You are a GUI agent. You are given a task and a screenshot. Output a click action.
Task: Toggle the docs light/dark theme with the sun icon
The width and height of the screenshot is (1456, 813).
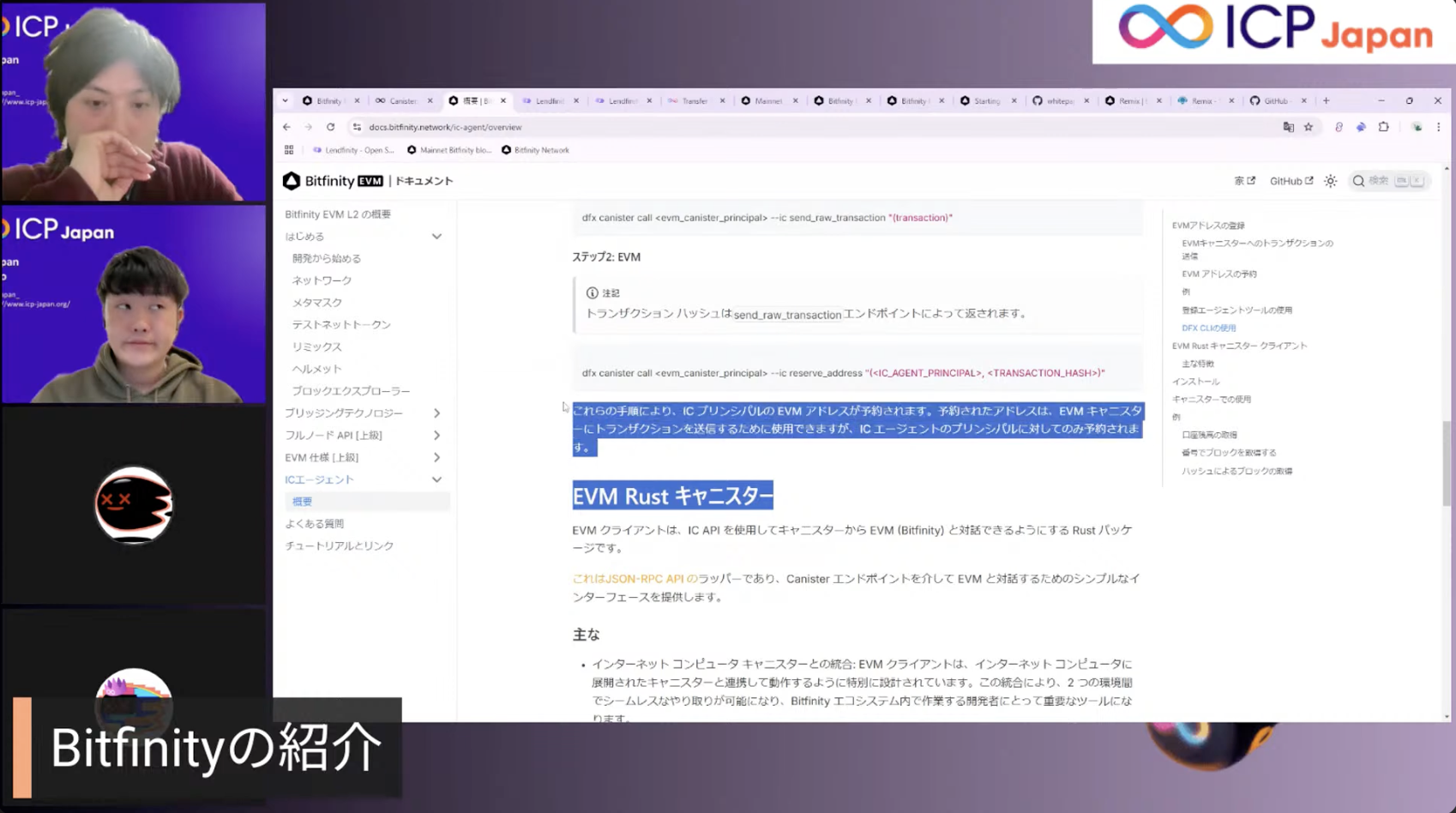click(1330, 181)
